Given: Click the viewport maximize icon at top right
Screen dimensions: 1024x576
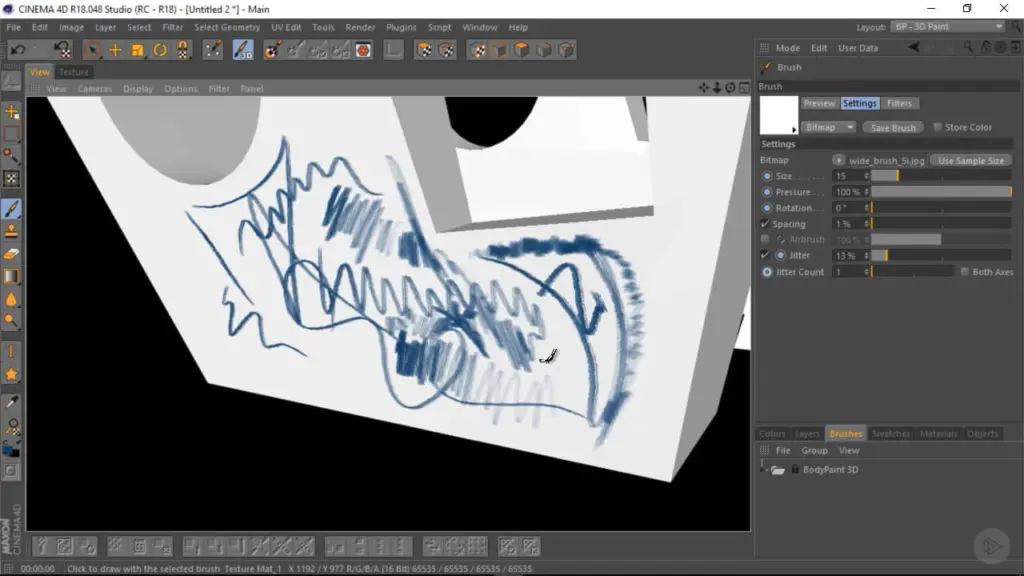Looking at the screenshot, I should [x=744, y=88].
